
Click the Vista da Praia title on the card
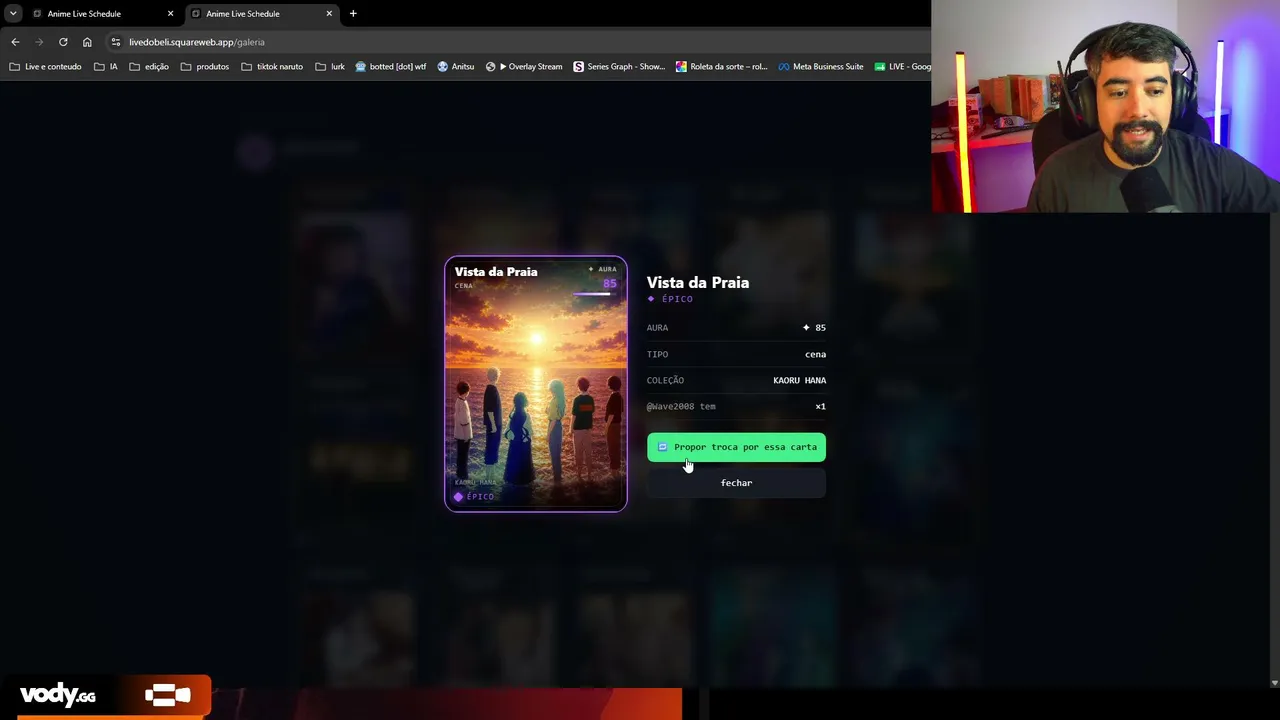(x=496, y=272)
